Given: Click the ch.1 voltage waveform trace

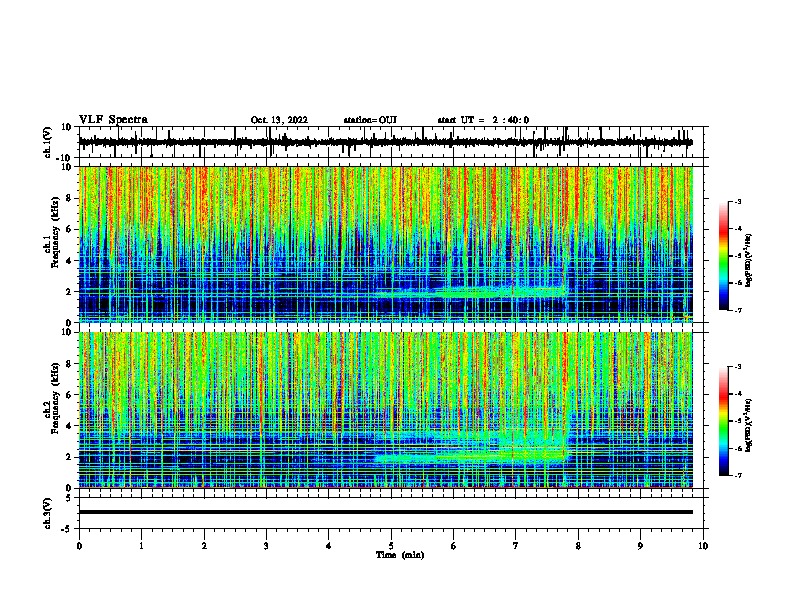Looking at the screenshot, I should pyautogui.click(x=386, y=142).
